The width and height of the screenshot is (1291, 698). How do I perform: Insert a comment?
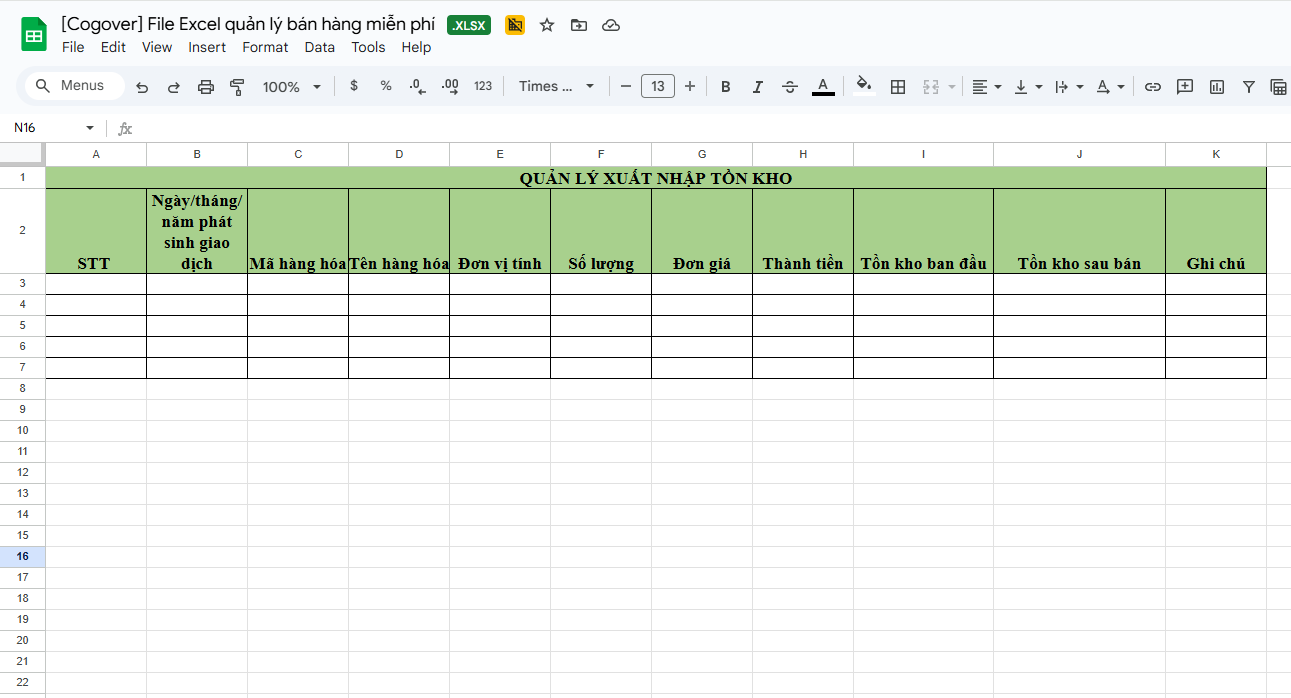click(1185, 87)
